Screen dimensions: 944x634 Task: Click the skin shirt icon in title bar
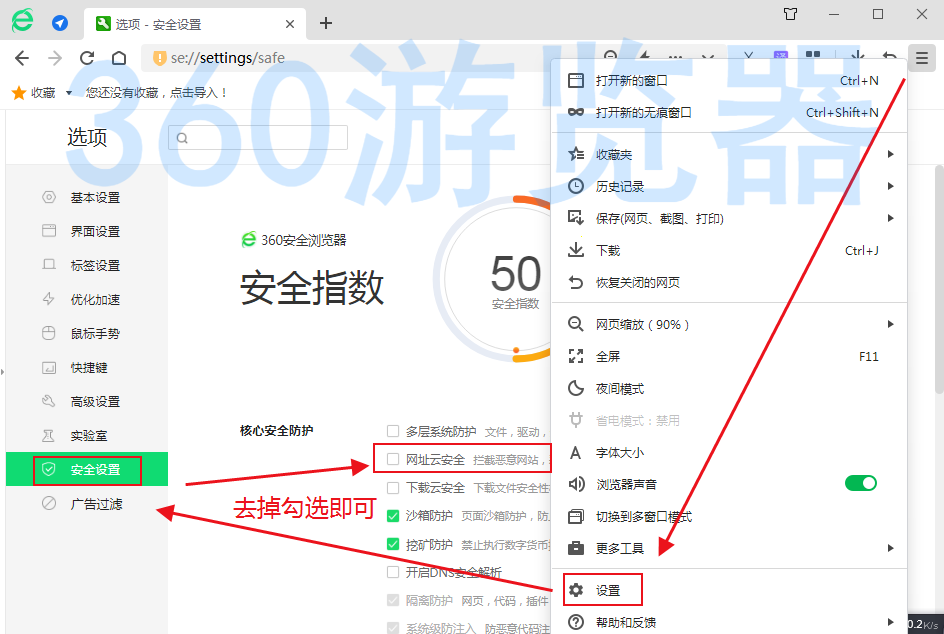tap(790, 14)
